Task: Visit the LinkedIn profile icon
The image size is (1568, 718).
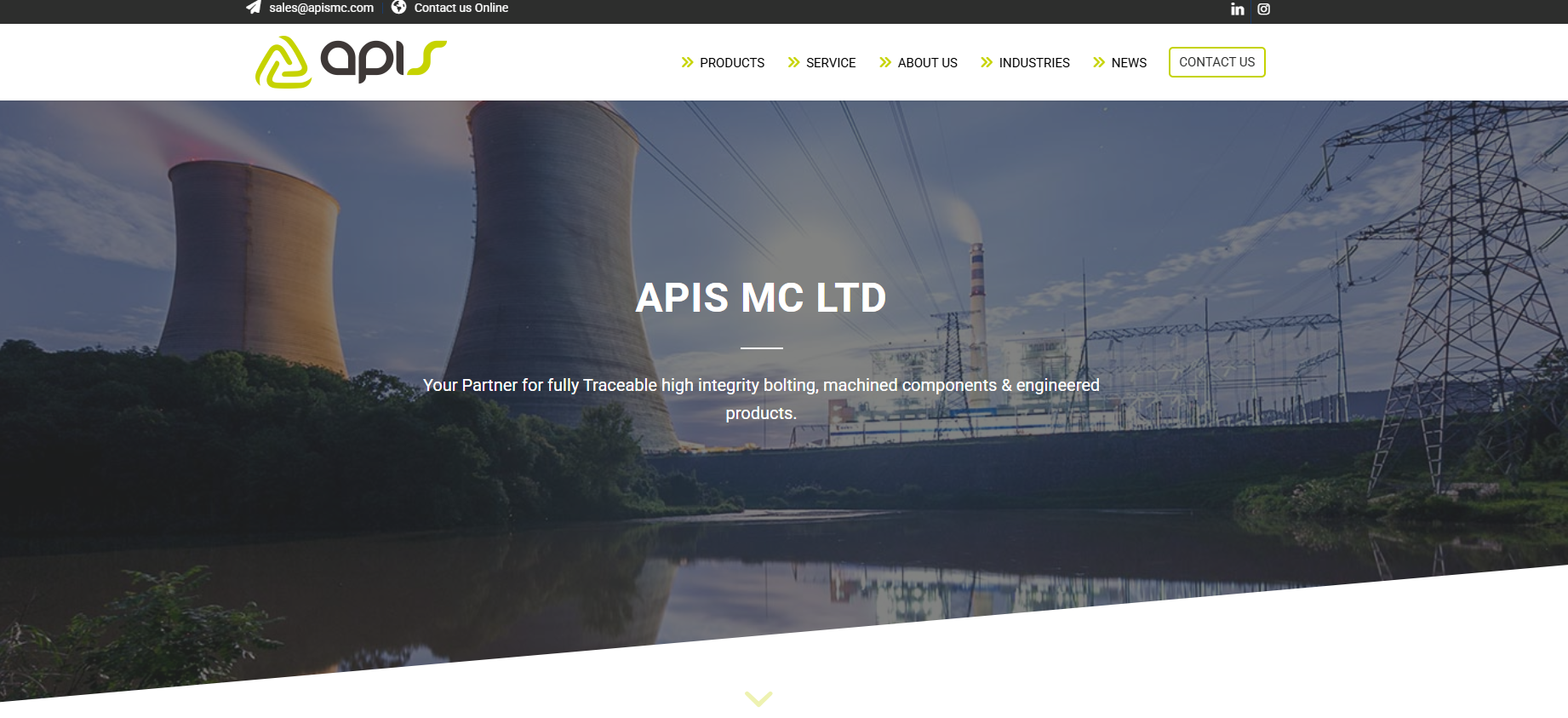Action: click(1237, 9)
